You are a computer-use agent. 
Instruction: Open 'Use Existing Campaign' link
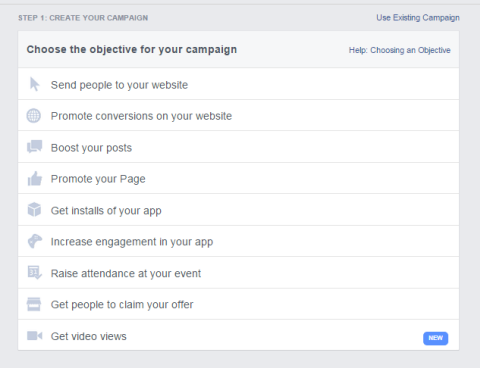coord(418,18)
